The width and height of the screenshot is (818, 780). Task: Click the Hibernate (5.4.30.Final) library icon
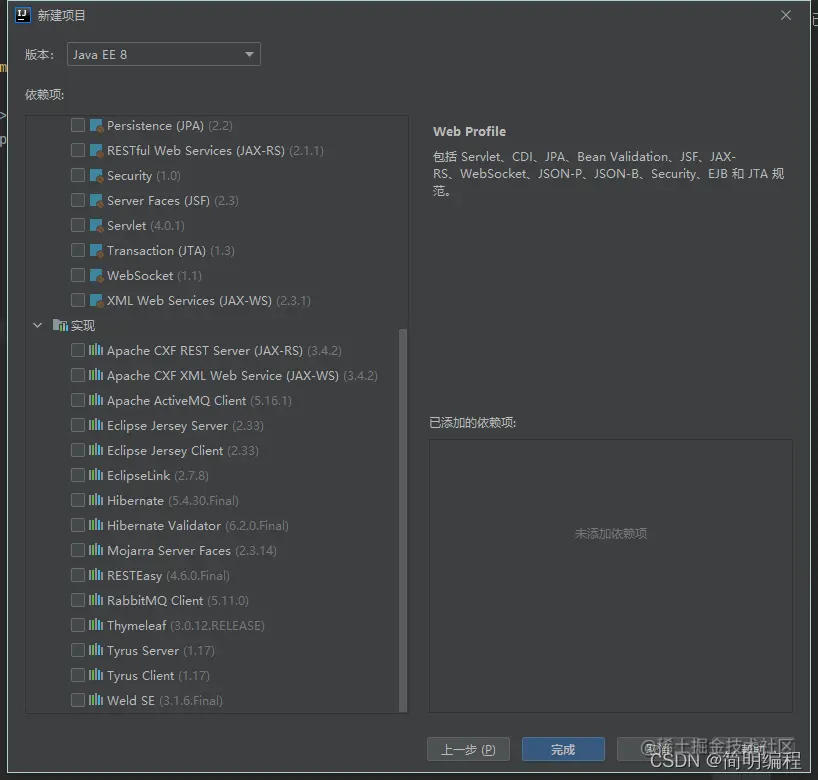coord(95,500)
